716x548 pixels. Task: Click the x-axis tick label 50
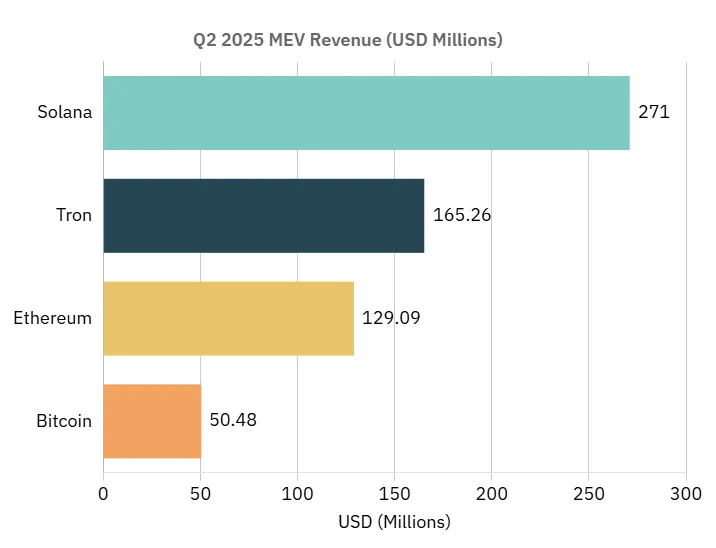tap(200, 494)
